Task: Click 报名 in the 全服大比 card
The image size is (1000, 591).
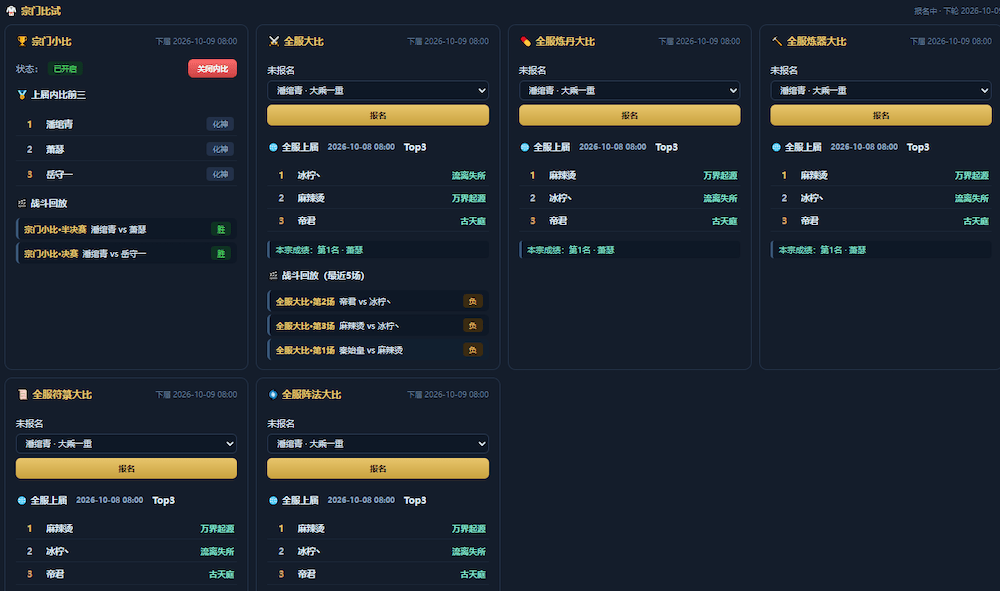Action: 378,115
